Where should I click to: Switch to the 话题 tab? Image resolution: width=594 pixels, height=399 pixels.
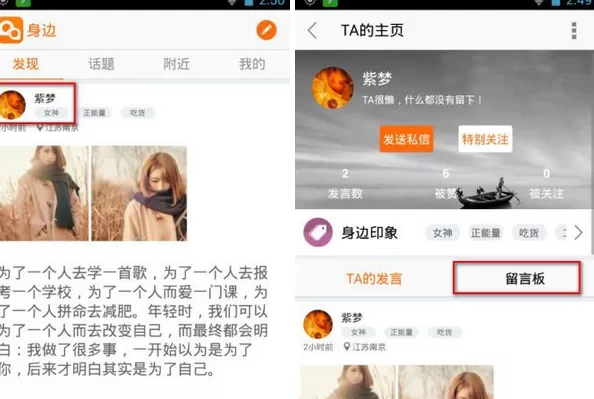[x=101, y=64]
